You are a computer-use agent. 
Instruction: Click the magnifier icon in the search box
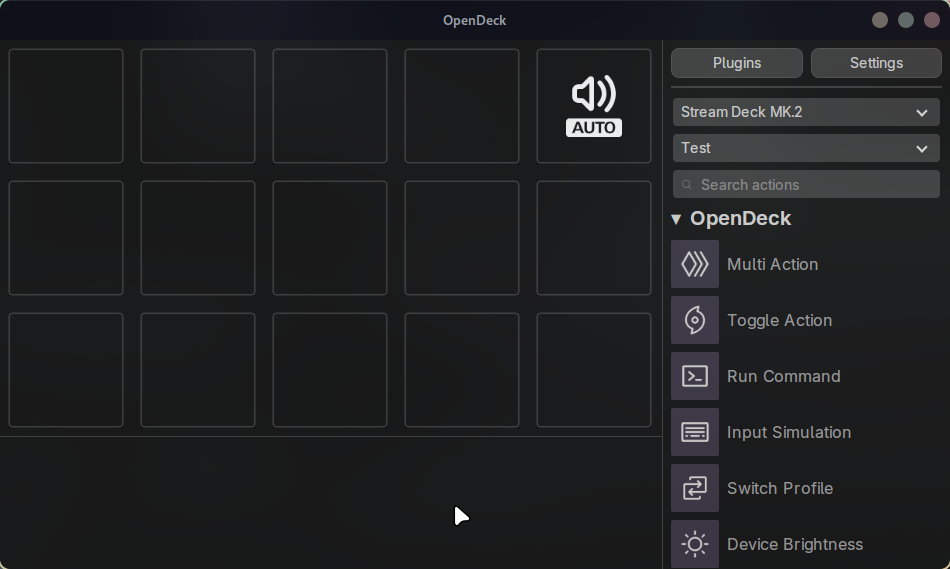(x=686, y=185)
